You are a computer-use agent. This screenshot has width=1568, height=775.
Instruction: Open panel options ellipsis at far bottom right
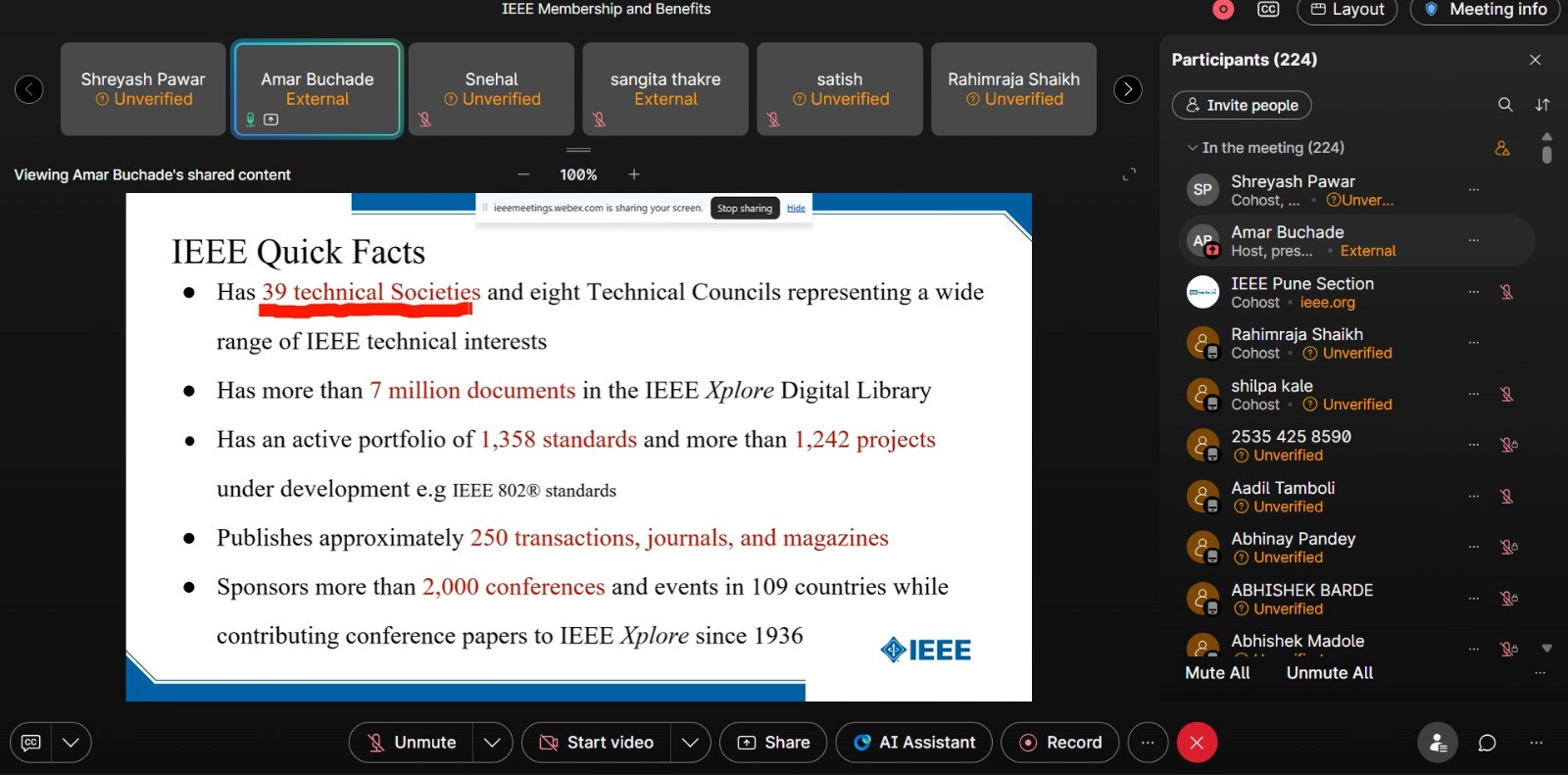click(1536, 743)
